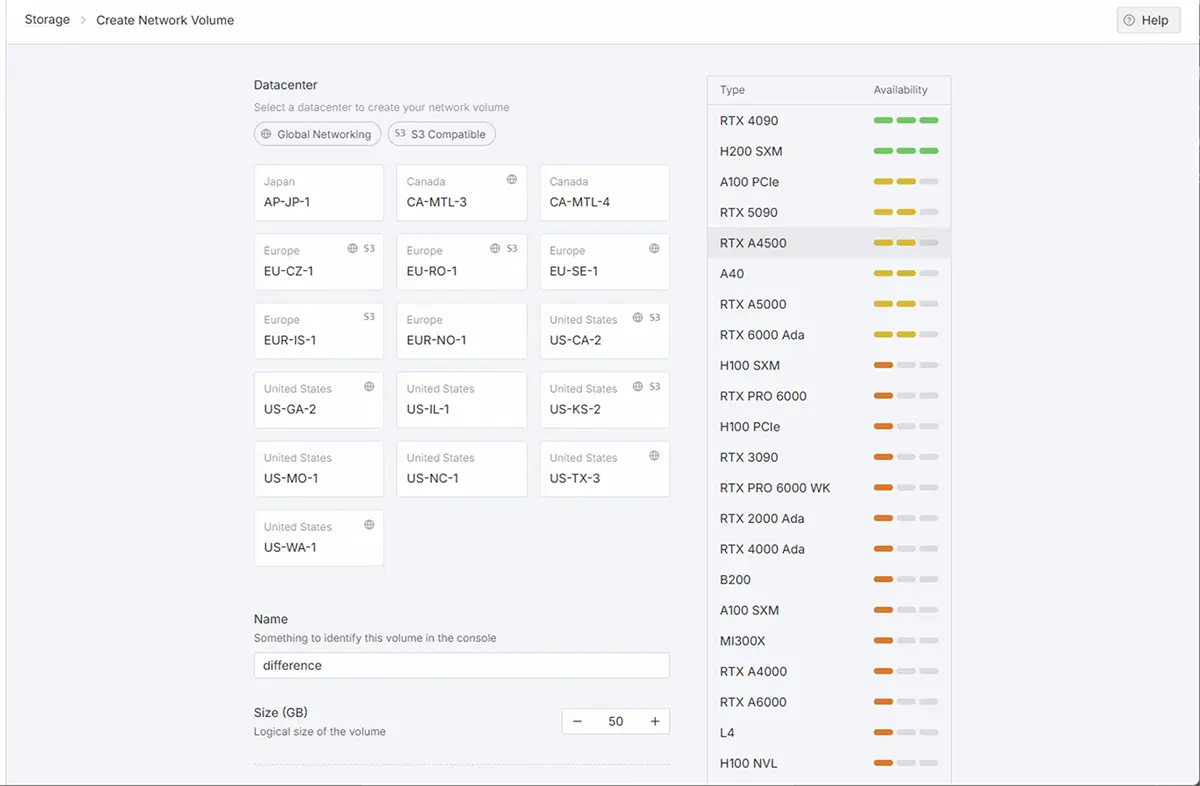Screen dimensions: 1200x786
Task: Increase volume size with plus button
Action: 655,721
